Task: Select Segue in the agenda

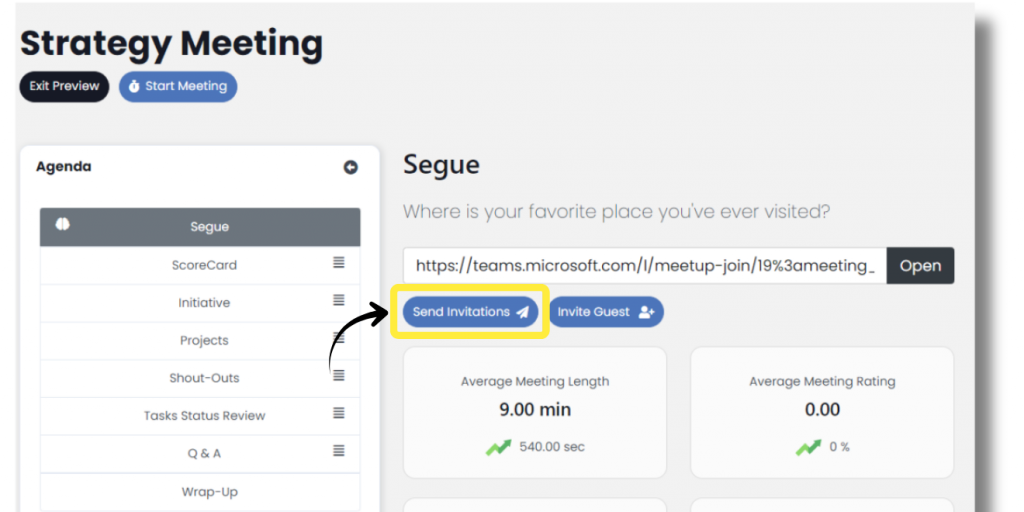Action: click(x=209, y=227)
